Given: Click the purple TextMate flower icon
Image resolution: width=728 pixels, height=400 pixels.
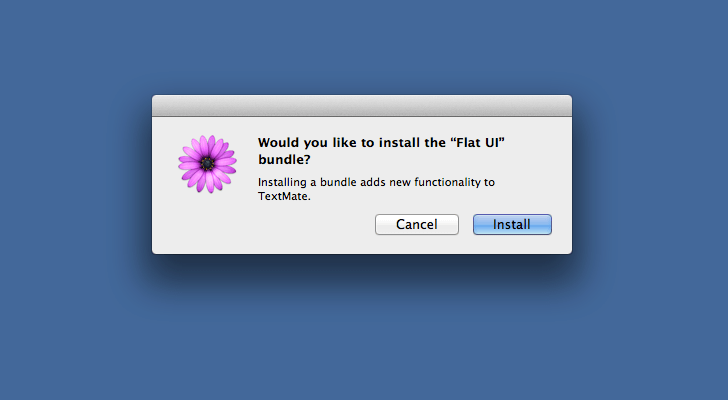Looking at the screenshot, I should click(208, 164).
